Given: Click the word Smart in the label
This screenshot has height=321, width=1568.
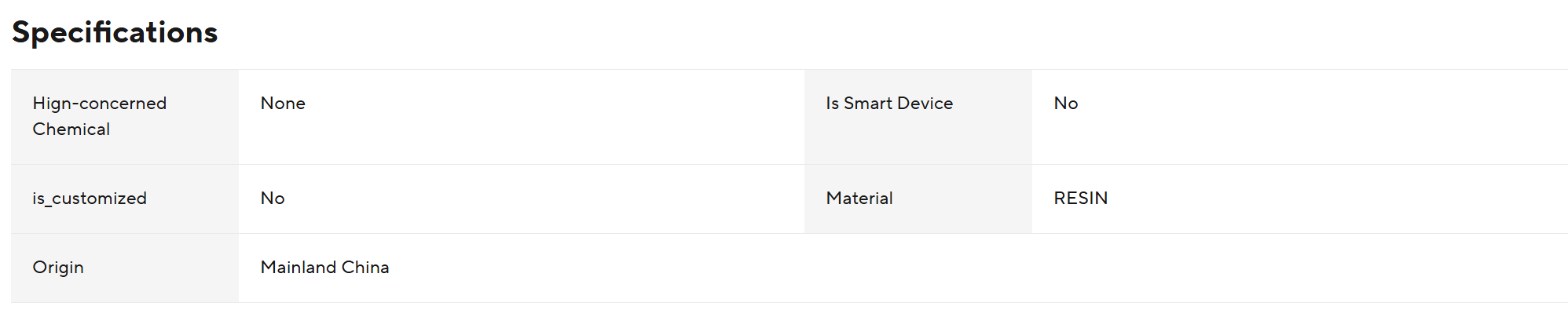Looking at the screenshot, I should (x=868, y=104).
